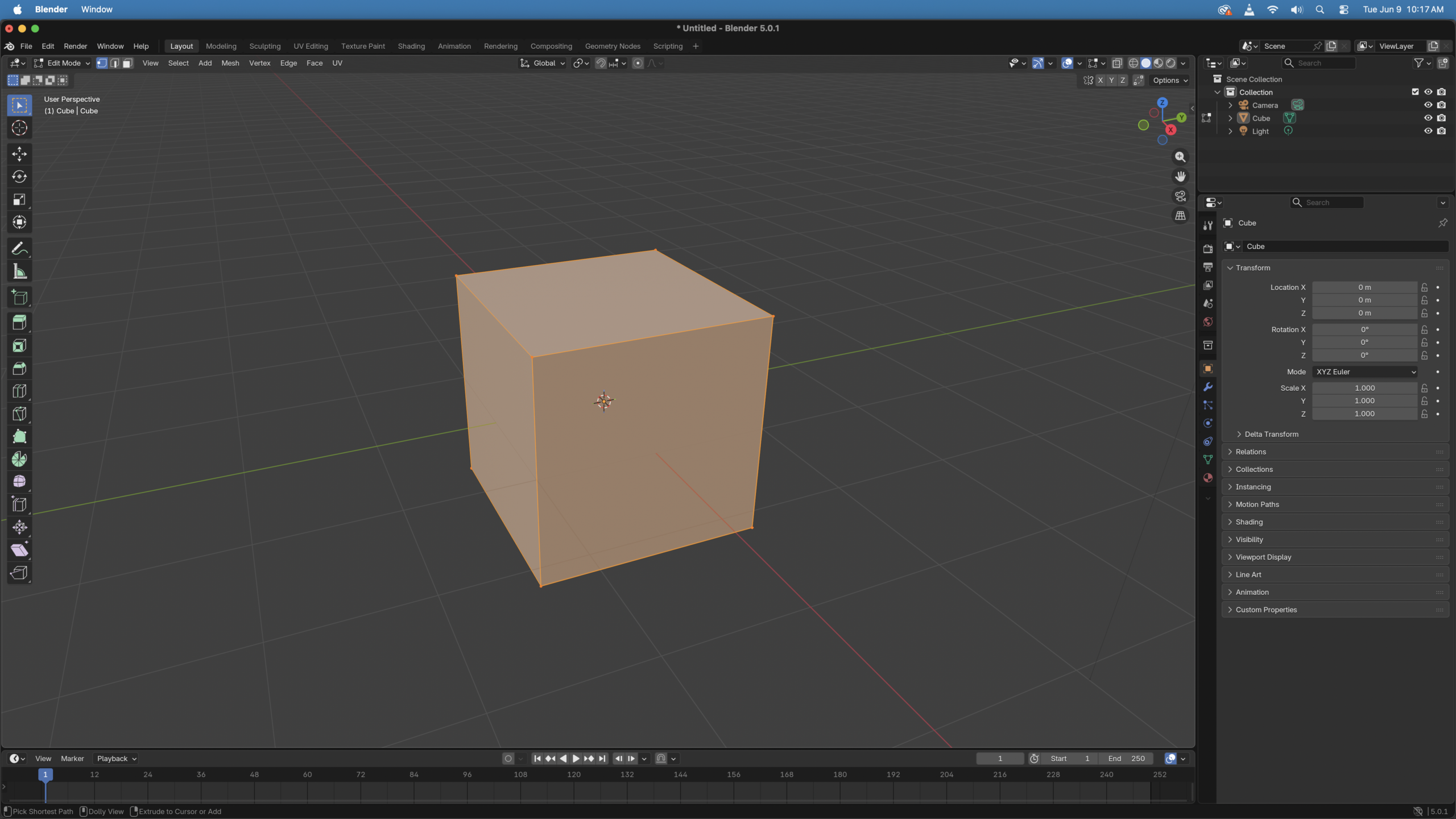The height and width of the screenshot is (819, 1456).
Task: Select the Add Cube tool
Action: [x=19, y=297]
